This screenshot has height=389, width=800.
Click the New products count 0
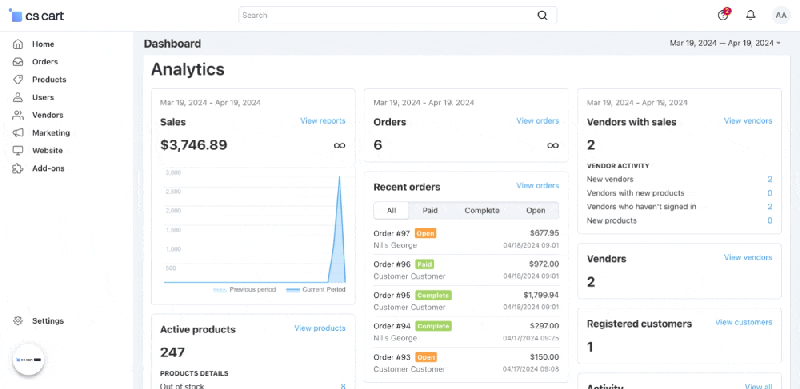pos(770,221)
